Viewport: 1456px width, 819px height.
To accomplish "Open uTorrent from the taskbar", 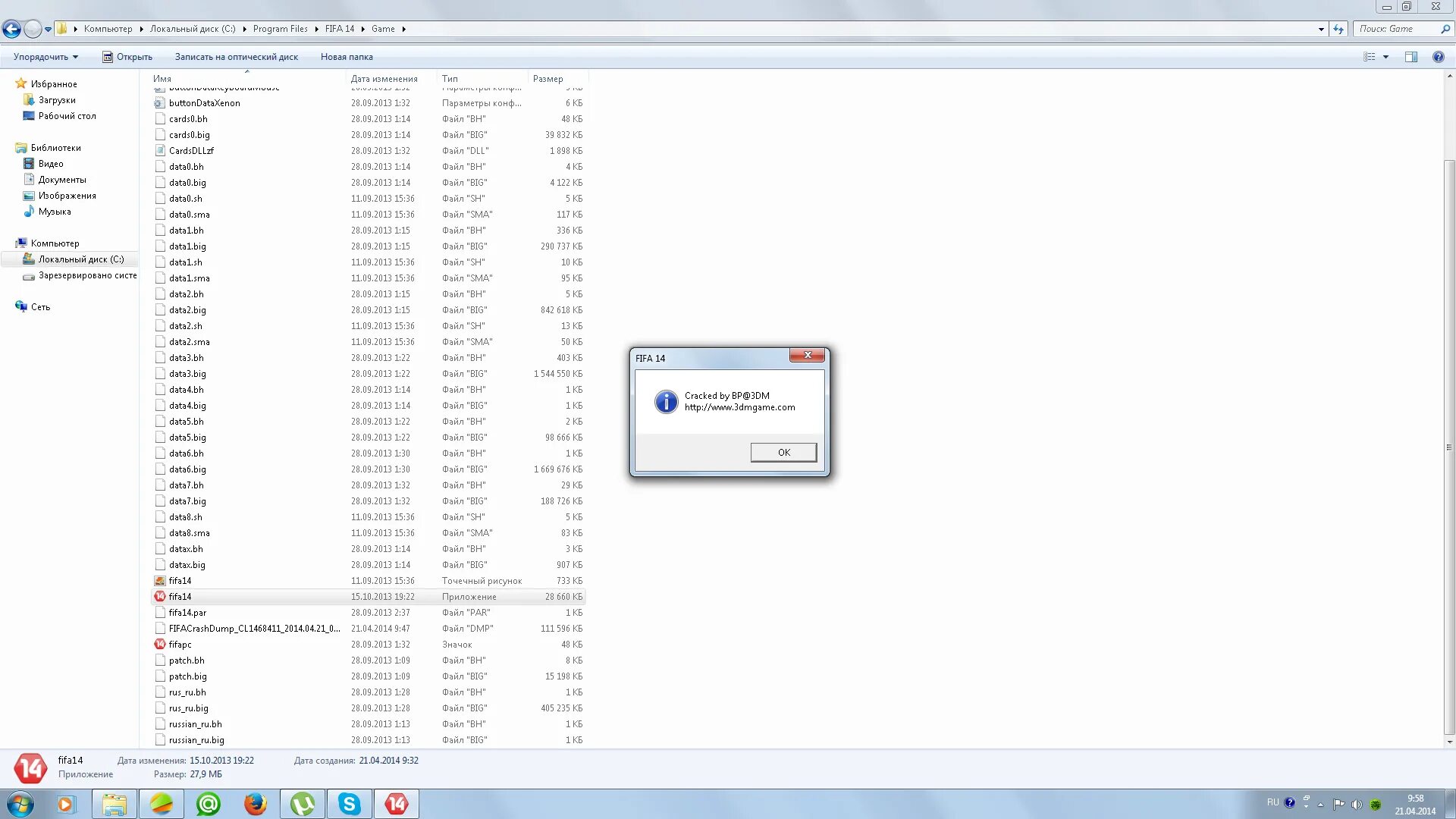I will pyautogui.click(x=303, y=804).
